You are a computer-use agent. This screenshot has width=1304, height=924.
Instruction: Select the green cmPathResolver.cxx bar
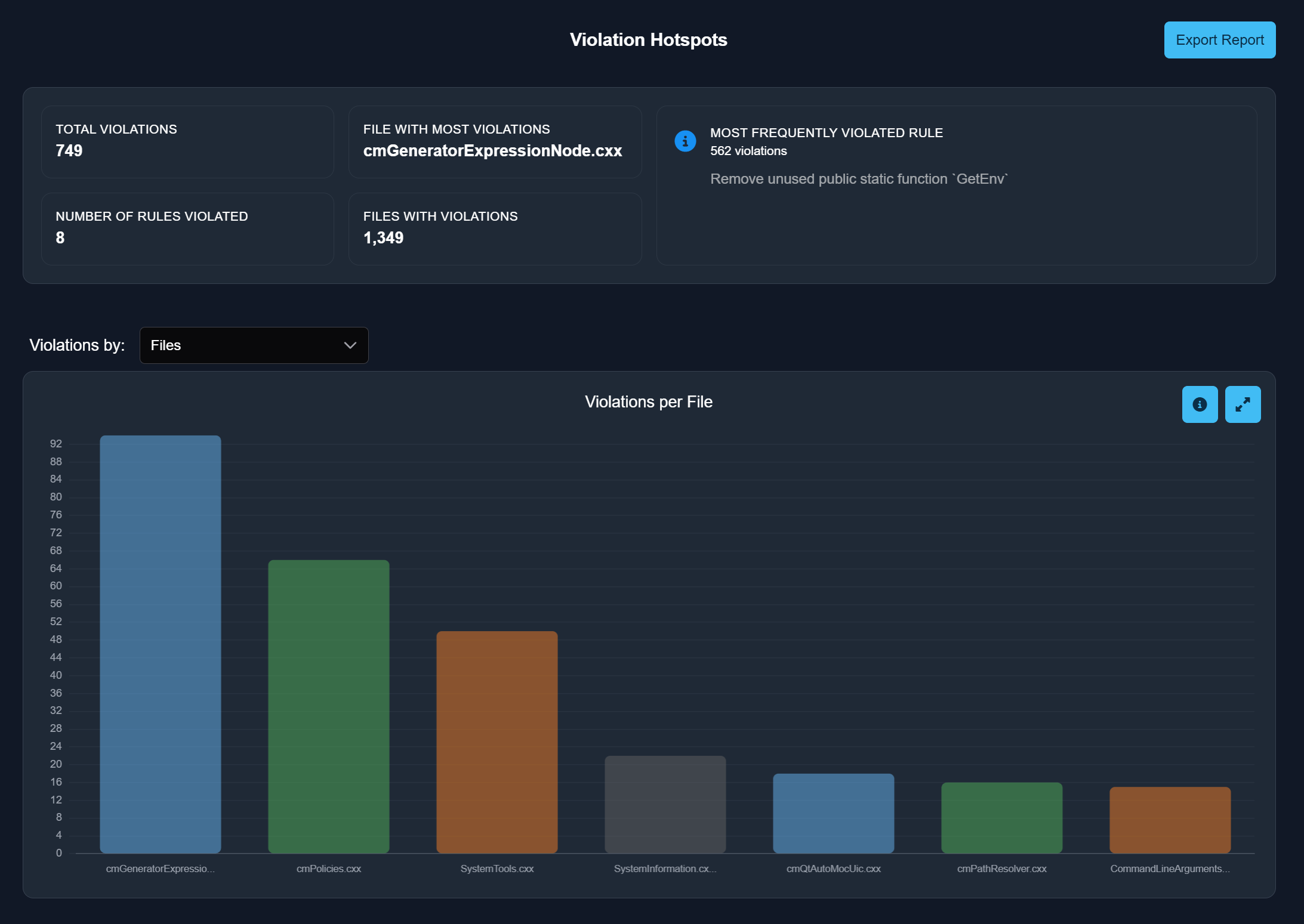click(x=1002, y=817)
